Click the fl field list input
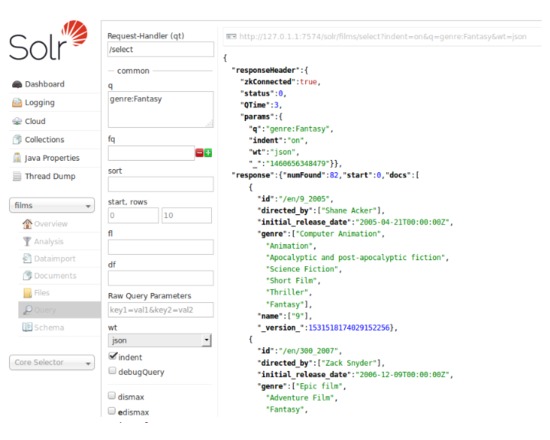Image resolution: width=550 pixels, height=440 pixels. click(161, 247)
